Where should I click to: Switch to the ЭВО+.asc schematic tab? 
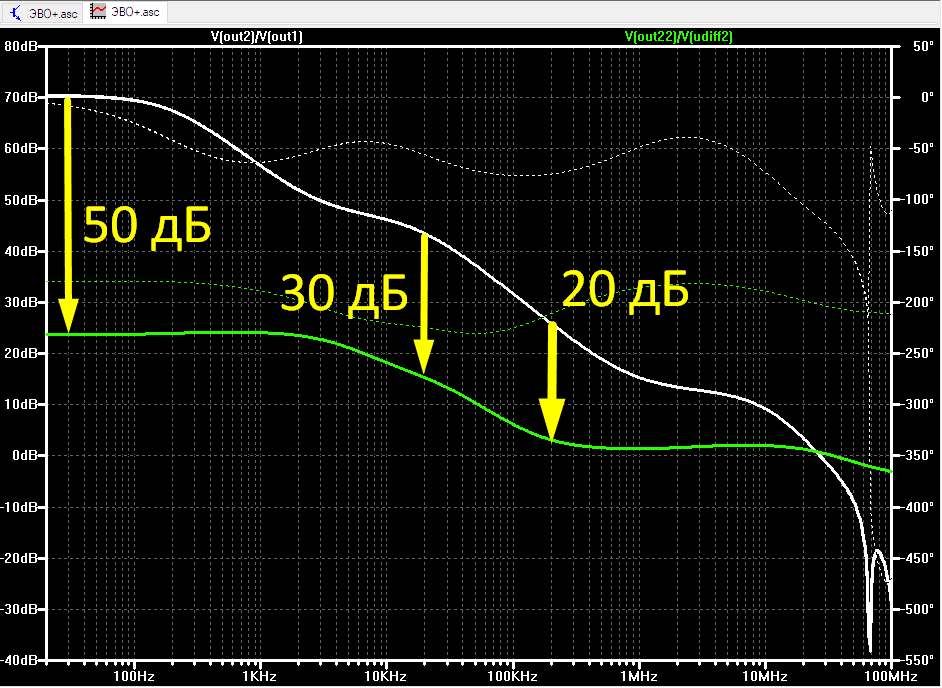(43, 12)
